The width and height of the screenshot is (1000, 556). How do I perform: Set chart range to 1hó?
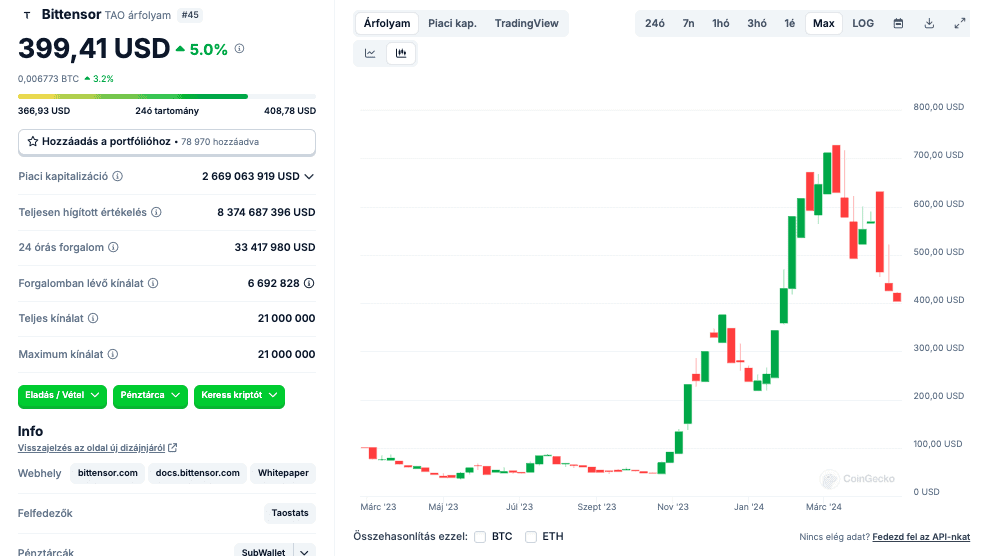721,24
